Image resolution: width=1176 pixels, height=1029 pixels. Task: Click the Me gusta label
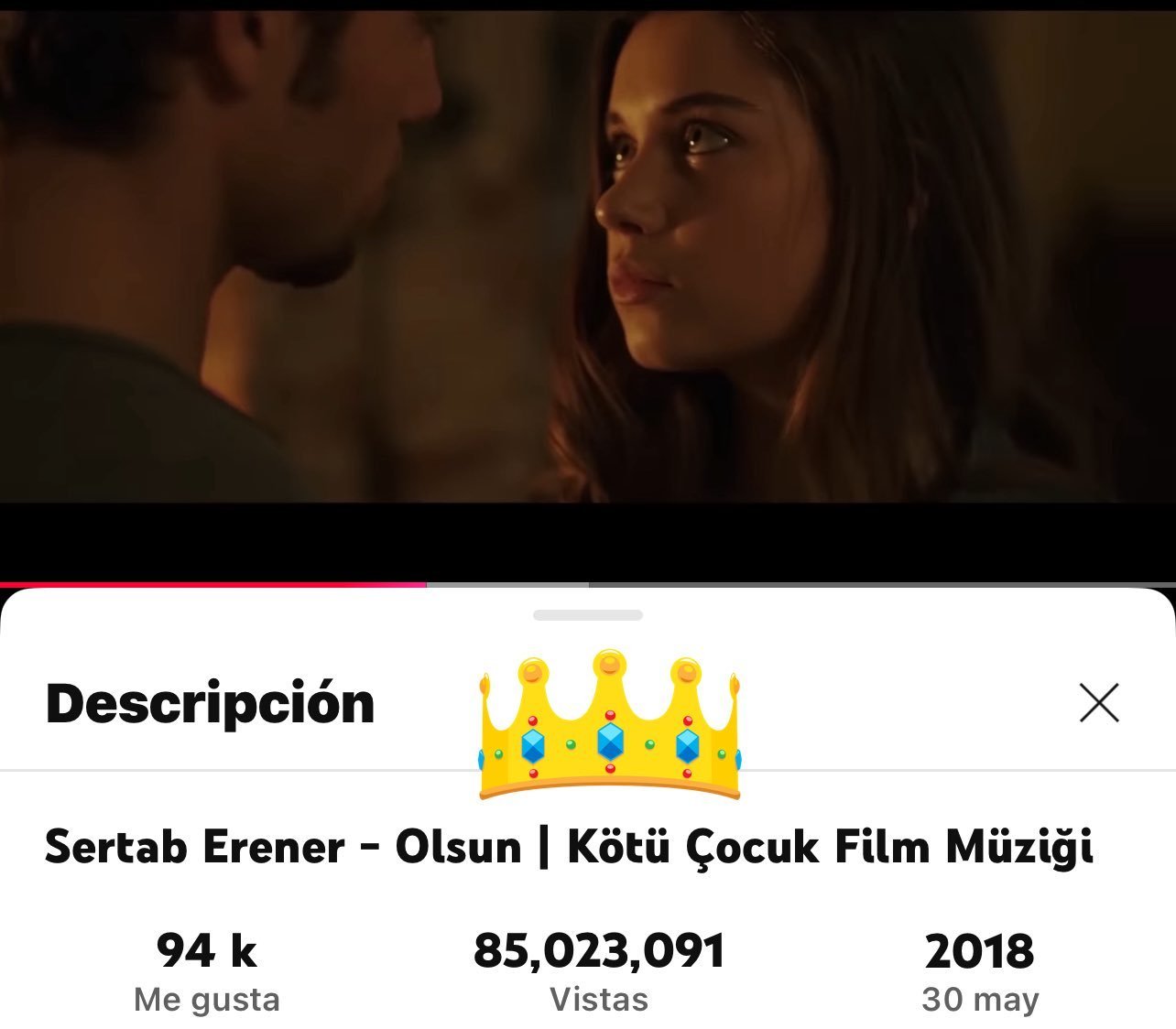point(207,999)
